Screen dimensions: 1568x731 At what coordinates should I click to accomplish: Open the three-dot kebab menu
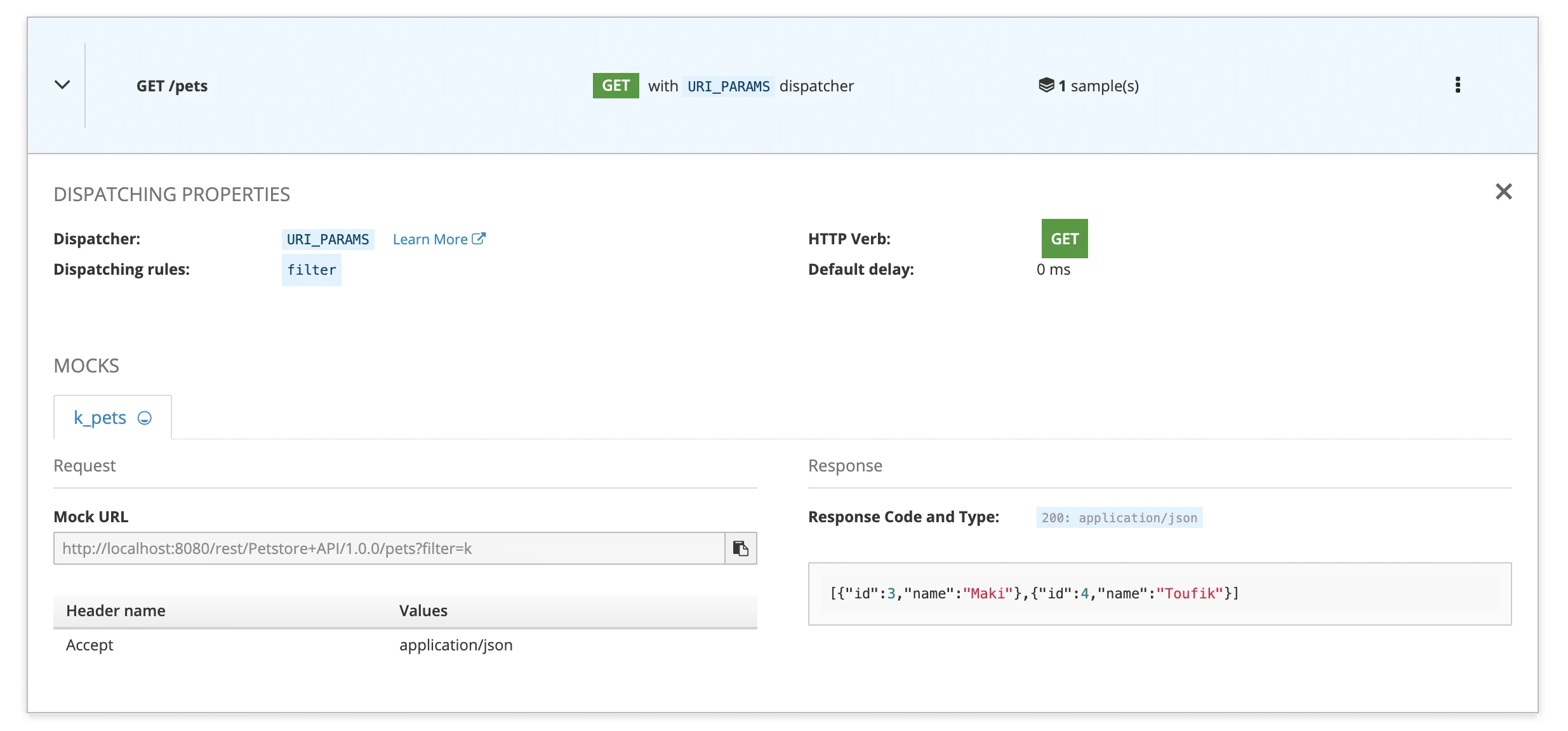pos(1458,85)
